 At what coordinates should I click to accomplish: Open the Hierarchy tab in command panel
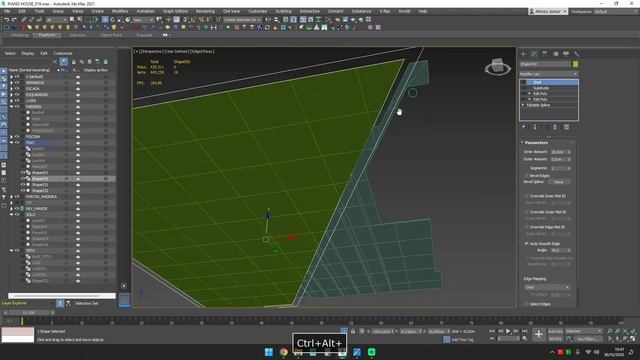tap(544, 54)
